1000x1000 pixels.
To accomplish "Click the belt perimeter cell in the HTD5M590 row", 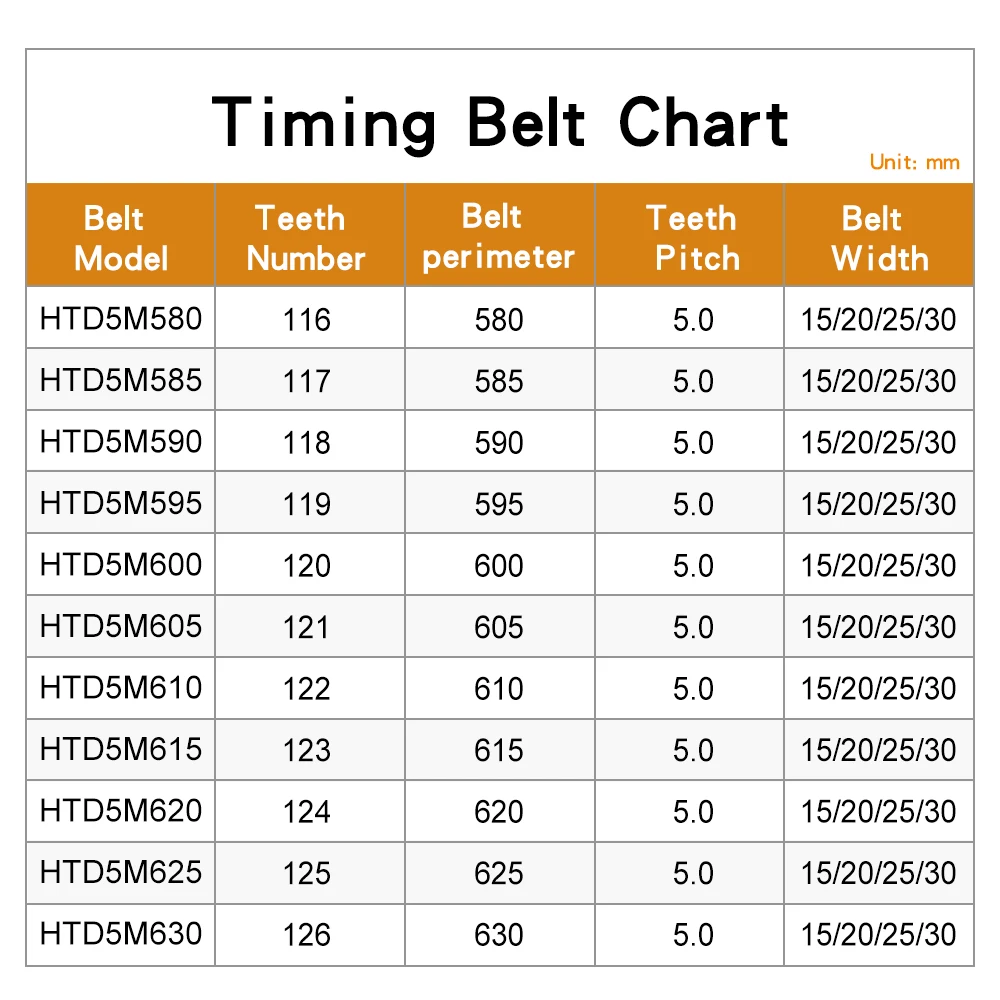I will click(499, 443).
